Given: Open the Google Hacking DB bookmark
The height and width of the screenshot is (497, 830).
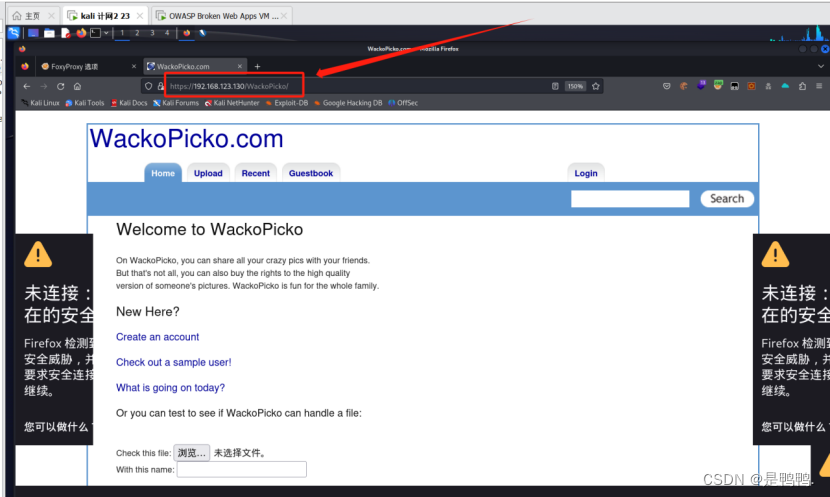Looking at the screenshot, I should tap(348, 103).
